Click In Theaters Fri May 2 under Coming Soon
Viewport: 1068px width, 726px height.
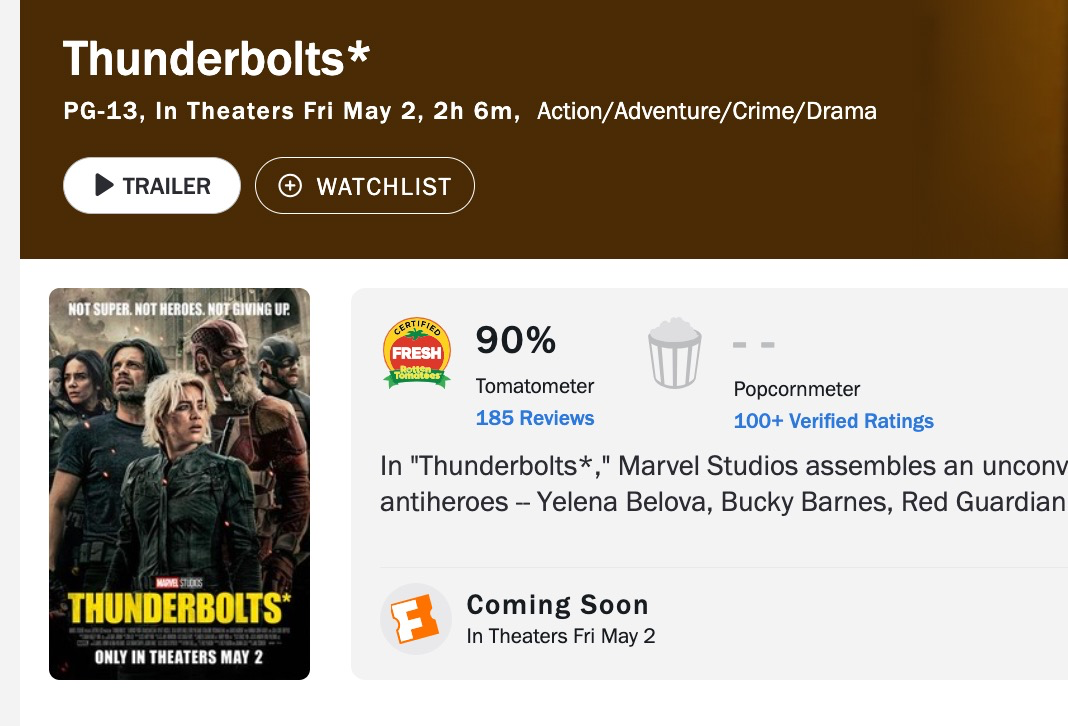(x=561, y=636)
